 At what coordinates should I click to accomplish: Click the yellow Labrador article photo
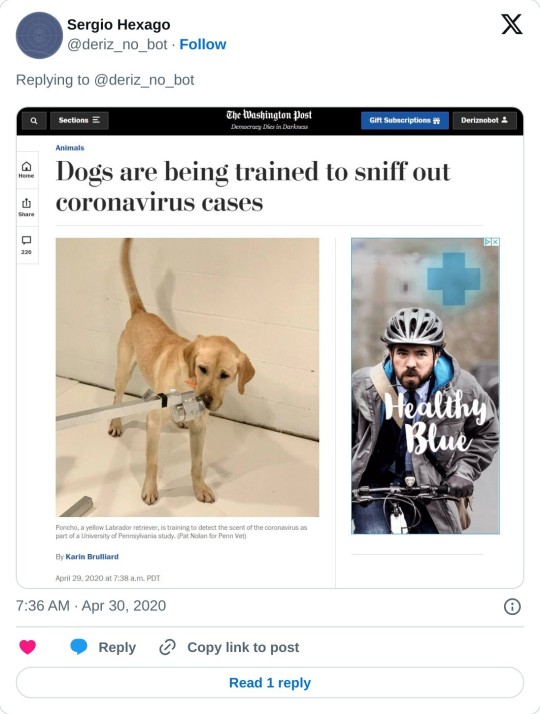point(188,377)
